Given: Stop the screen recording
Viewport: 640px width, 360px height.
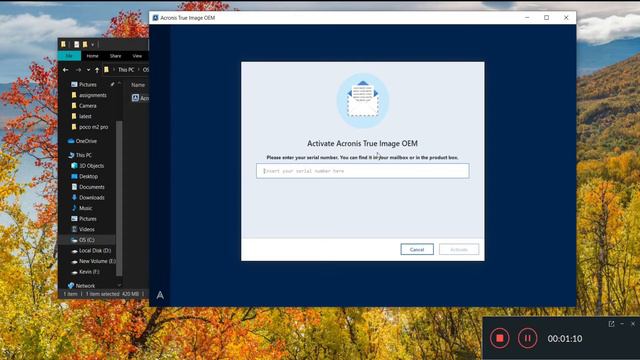Looking at the screenshot, I should 500,338.
